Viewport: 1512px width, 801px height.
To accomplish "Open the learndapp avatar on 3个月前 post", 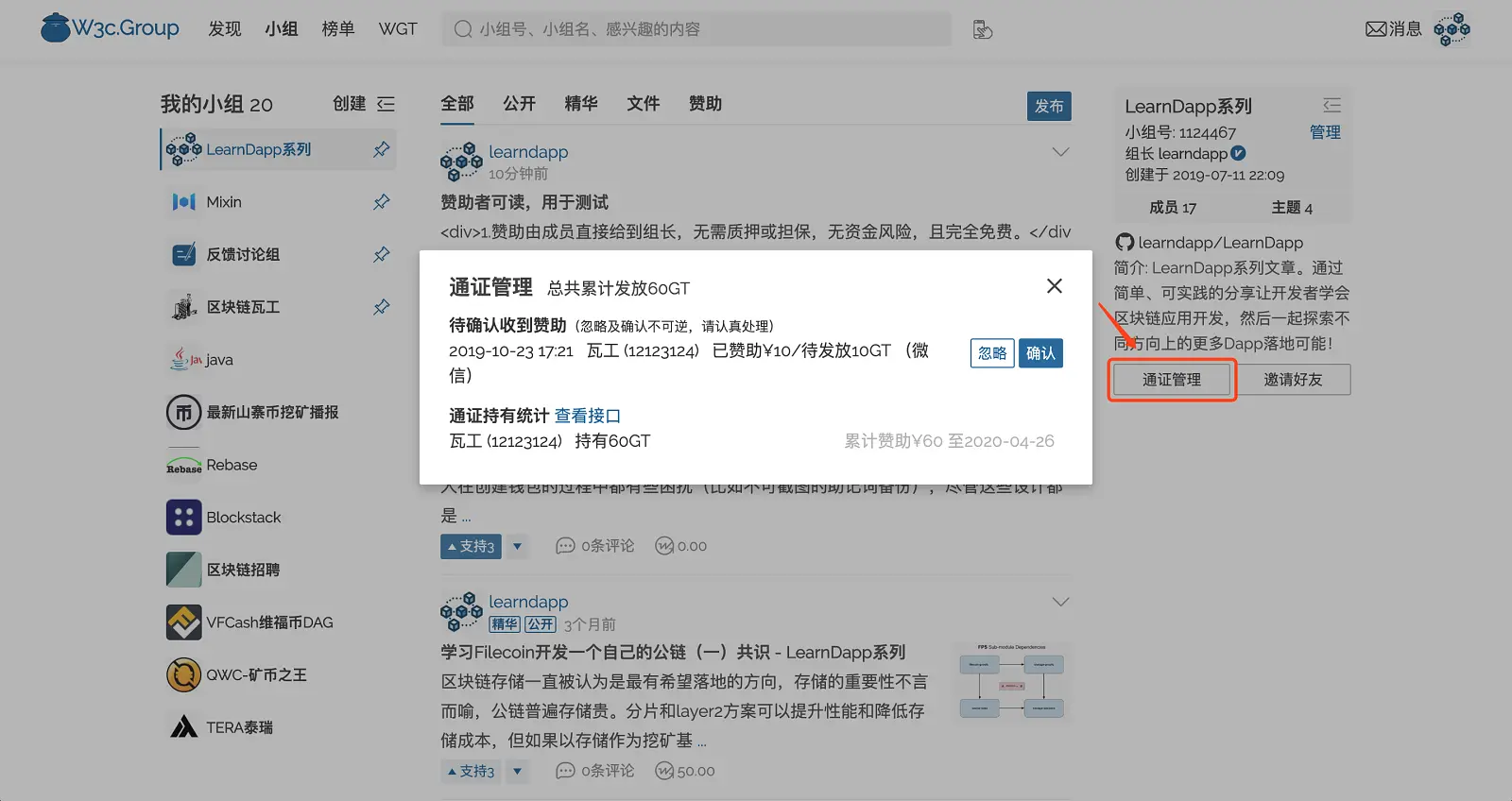I will coord(461,612).
